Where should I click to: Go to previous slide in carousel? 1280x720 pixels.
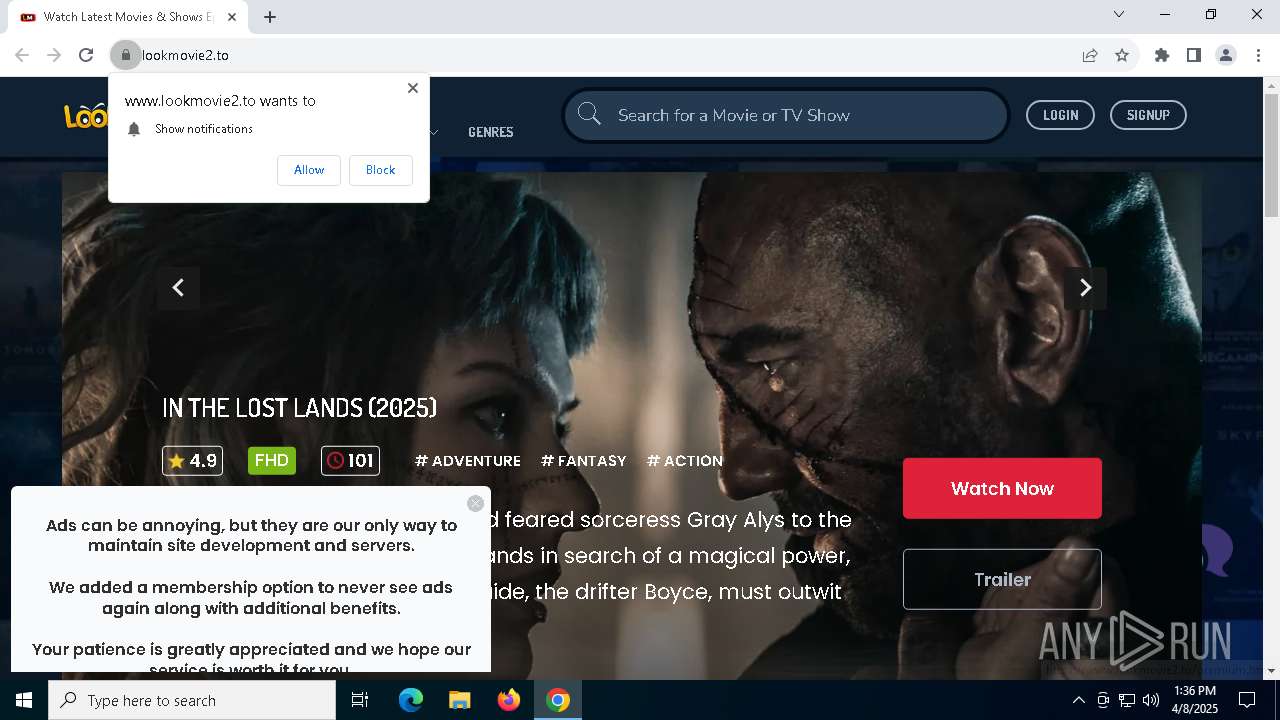[178, 288]
